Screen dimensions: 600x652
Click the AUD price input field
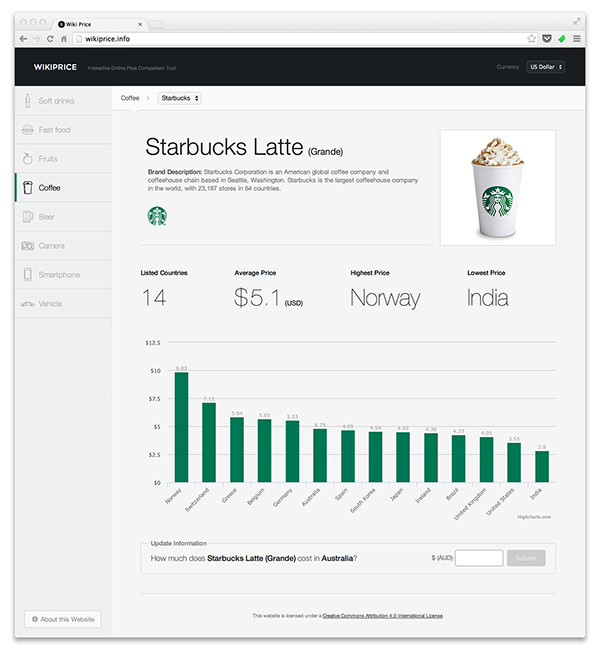point(479,558)
